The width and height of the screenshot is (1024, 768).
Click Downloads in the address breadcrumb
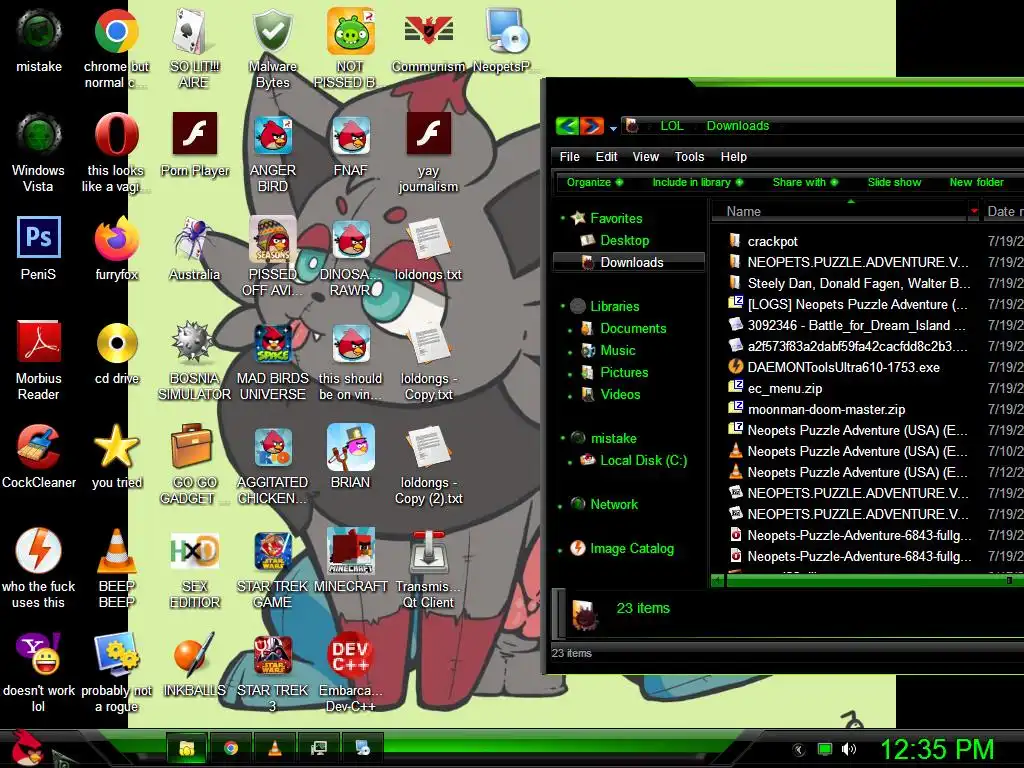tap(737, 125)
